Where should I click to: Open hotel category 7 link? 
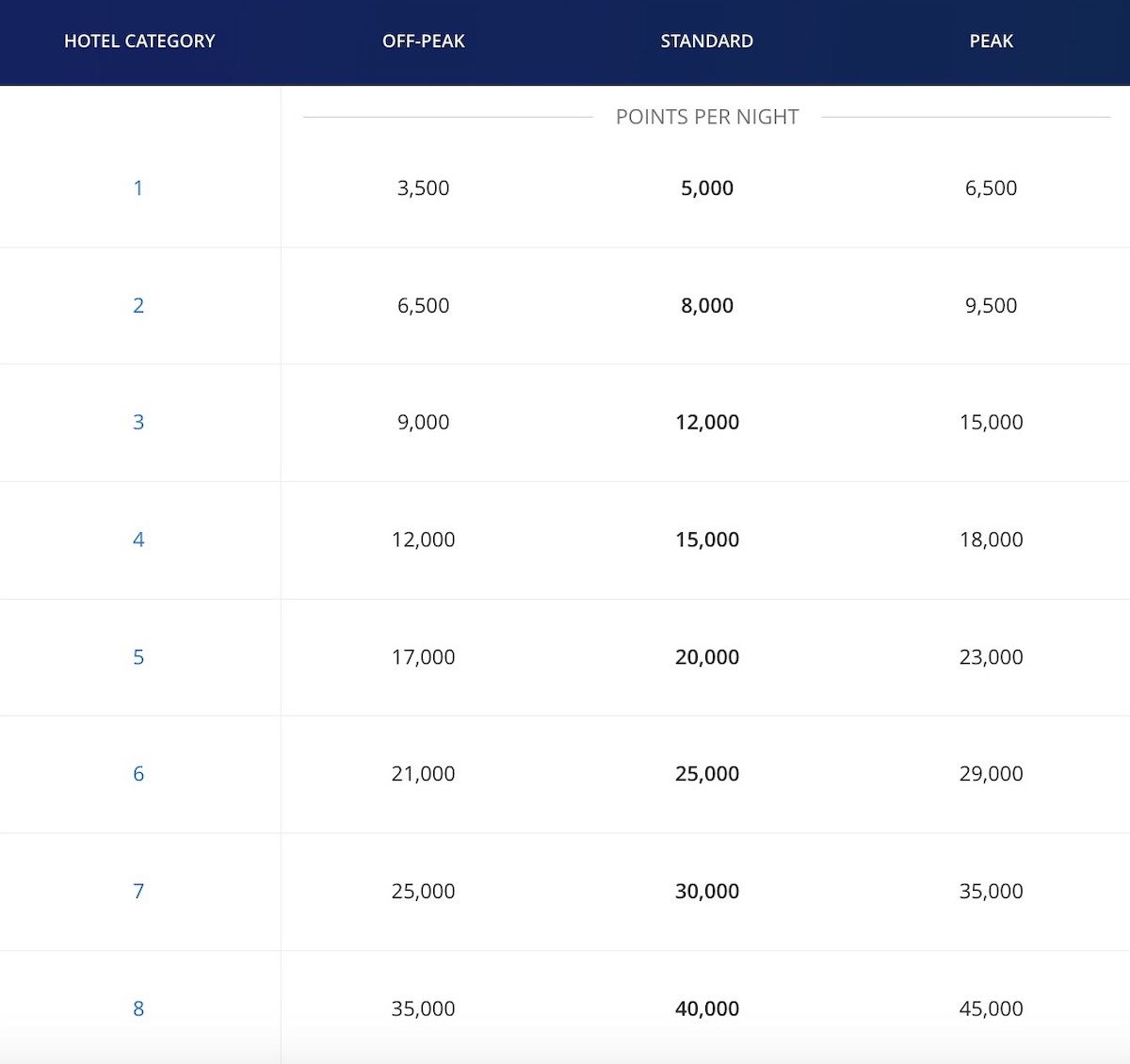(138, 891)
